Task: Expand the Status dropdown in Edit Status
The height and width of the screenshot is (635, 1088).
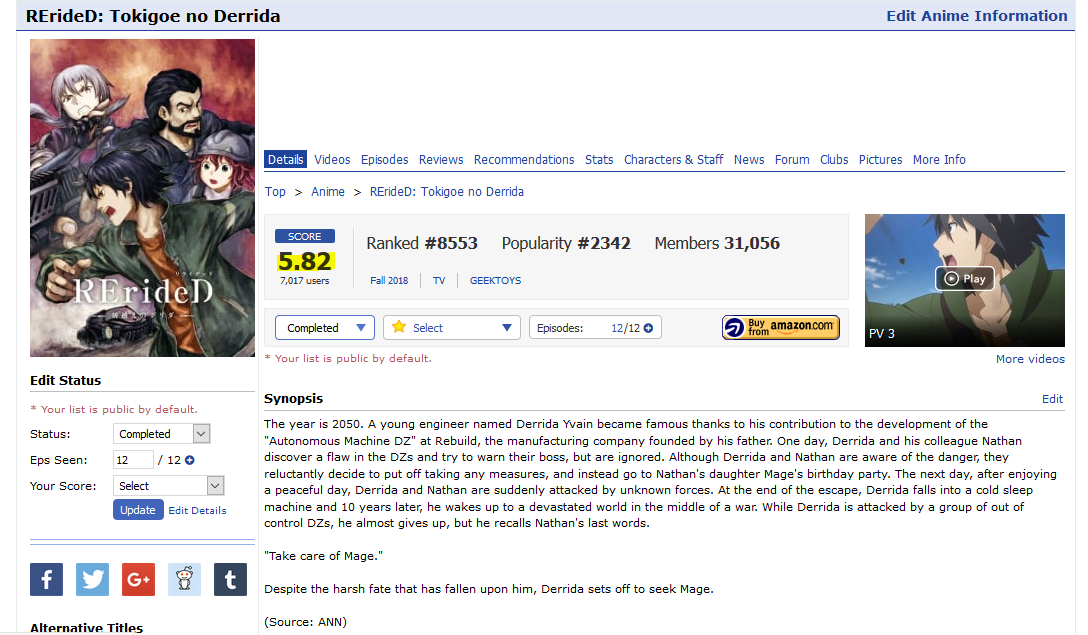Action: point(162,434)
